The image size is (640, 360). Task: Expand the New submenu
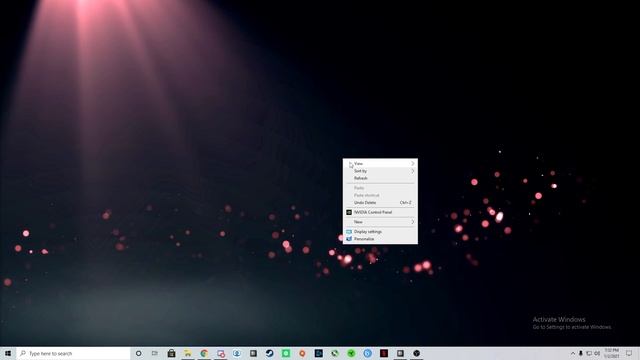(x=380, y=222)
